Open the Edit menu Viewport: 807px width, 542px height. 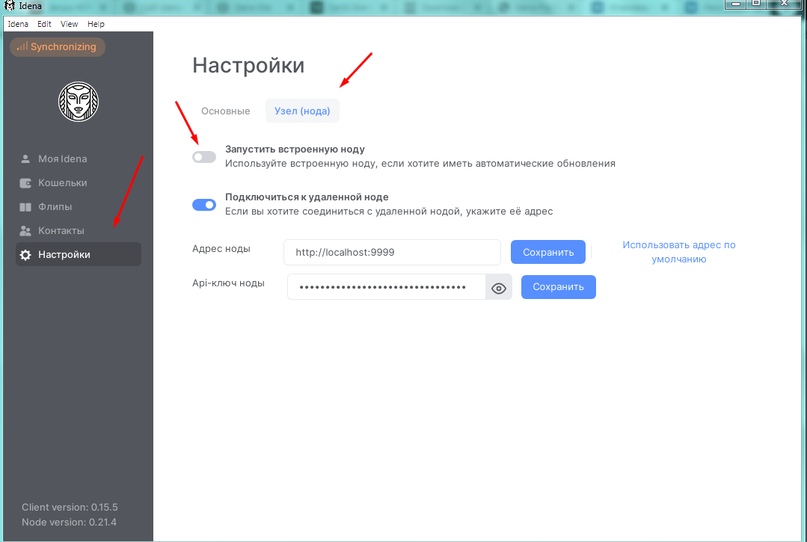point(44,24)
